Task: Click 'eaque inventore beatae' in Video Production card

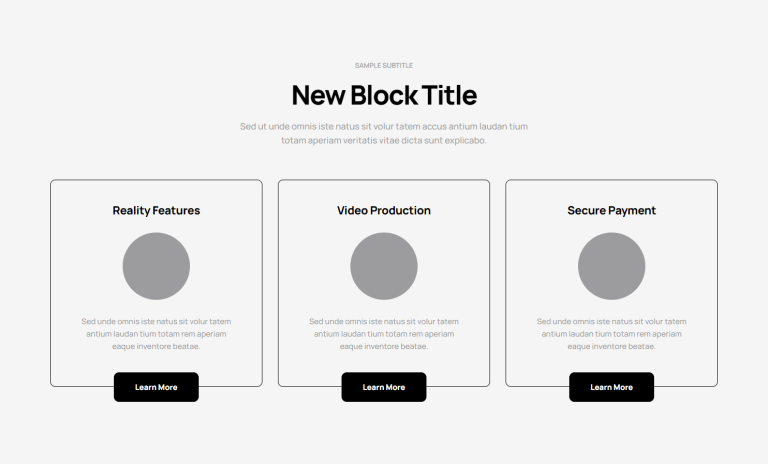Action: point(384,346)
